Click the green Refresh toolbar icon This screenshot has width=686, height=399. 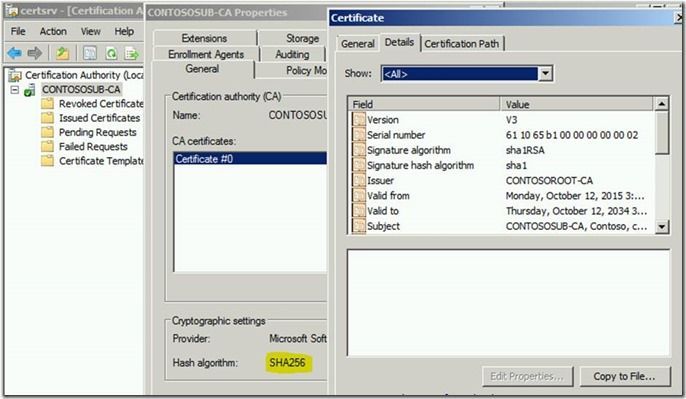[112, 53]
